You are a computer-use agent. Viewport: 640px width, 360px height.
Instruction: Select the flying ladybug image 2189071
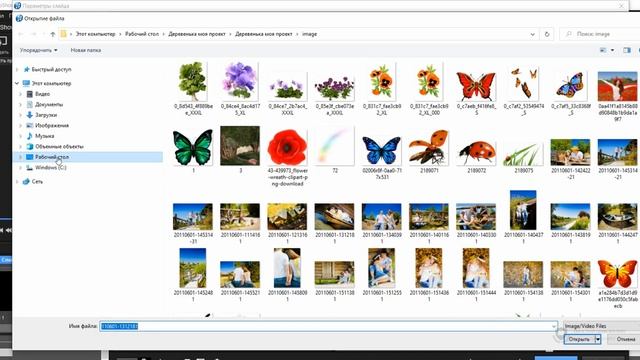point(429,148)
